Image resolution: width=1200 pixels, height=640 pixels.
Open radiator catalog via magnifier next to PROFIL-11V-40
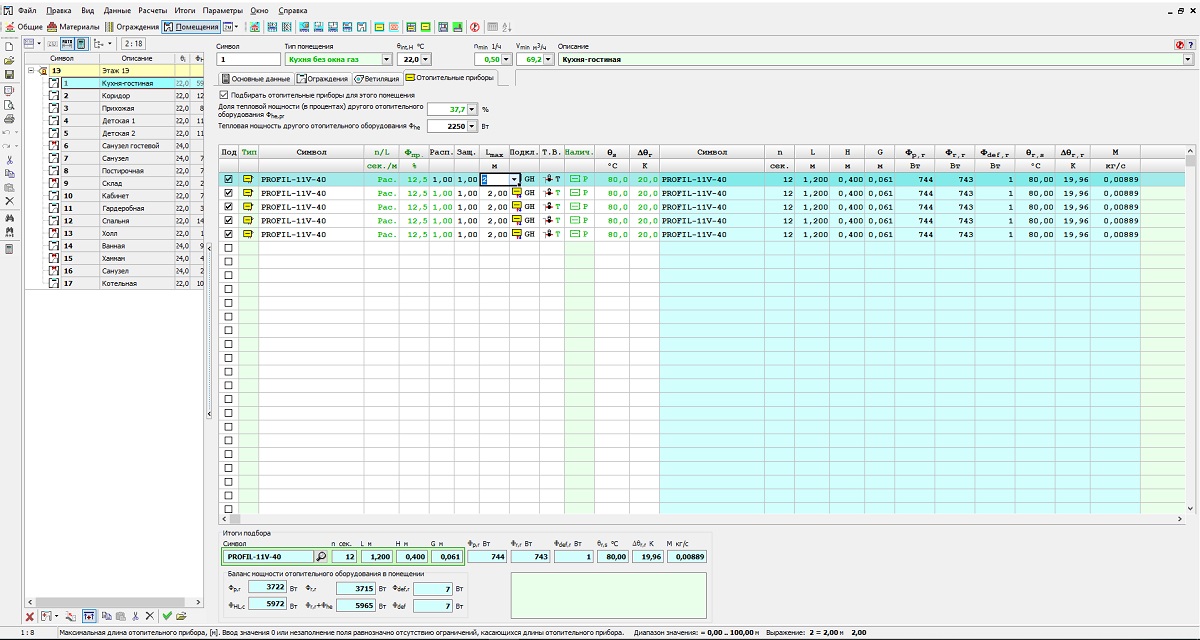[x=321, y=557]
